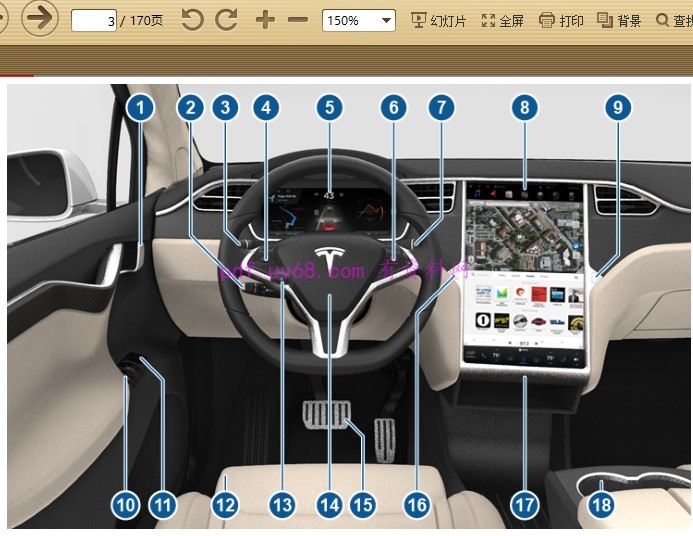Open the 150% zoom level dropdown

point(359,20)
